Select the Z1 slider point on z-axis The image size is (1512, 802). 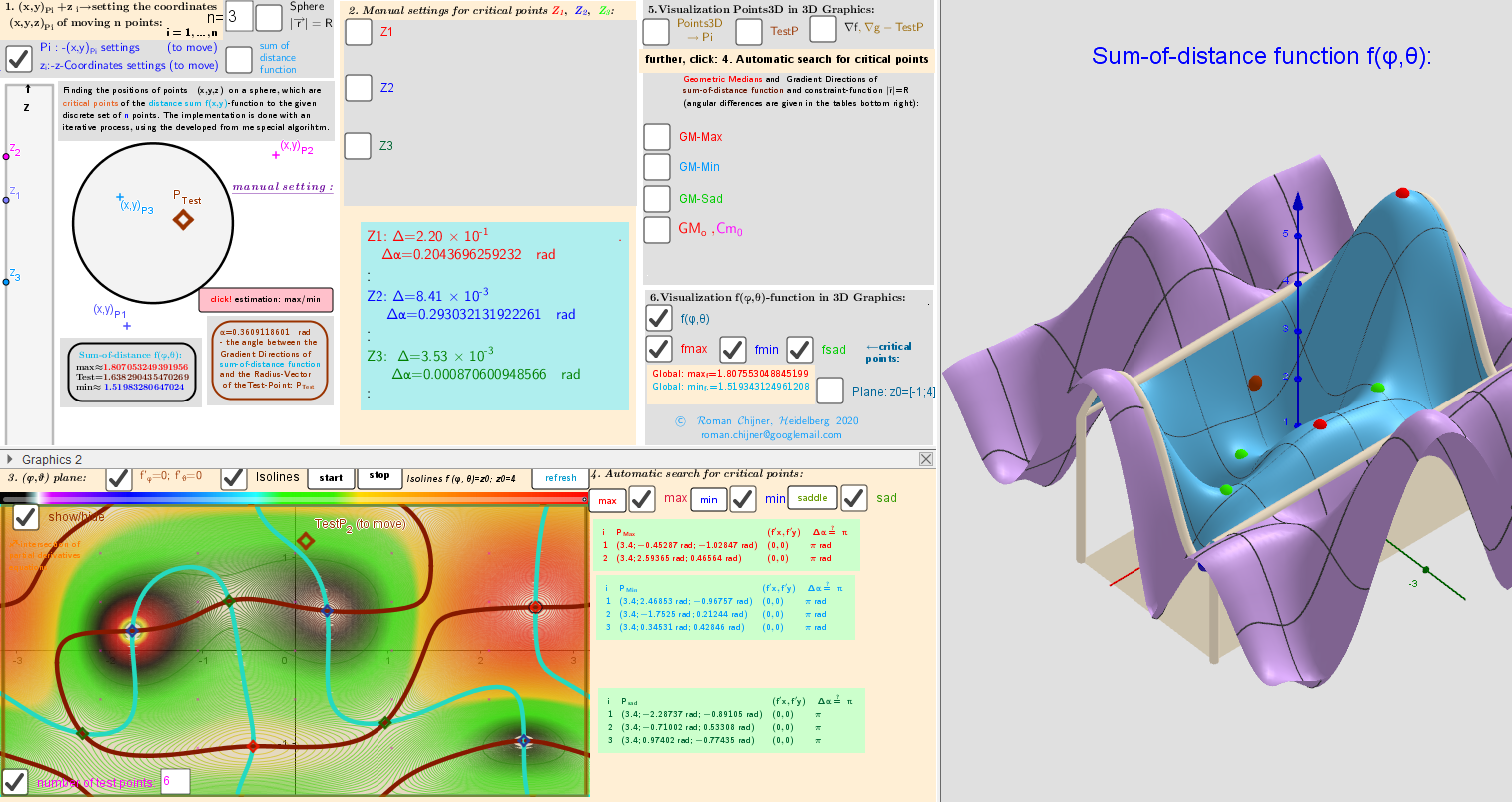click(7, 200)
